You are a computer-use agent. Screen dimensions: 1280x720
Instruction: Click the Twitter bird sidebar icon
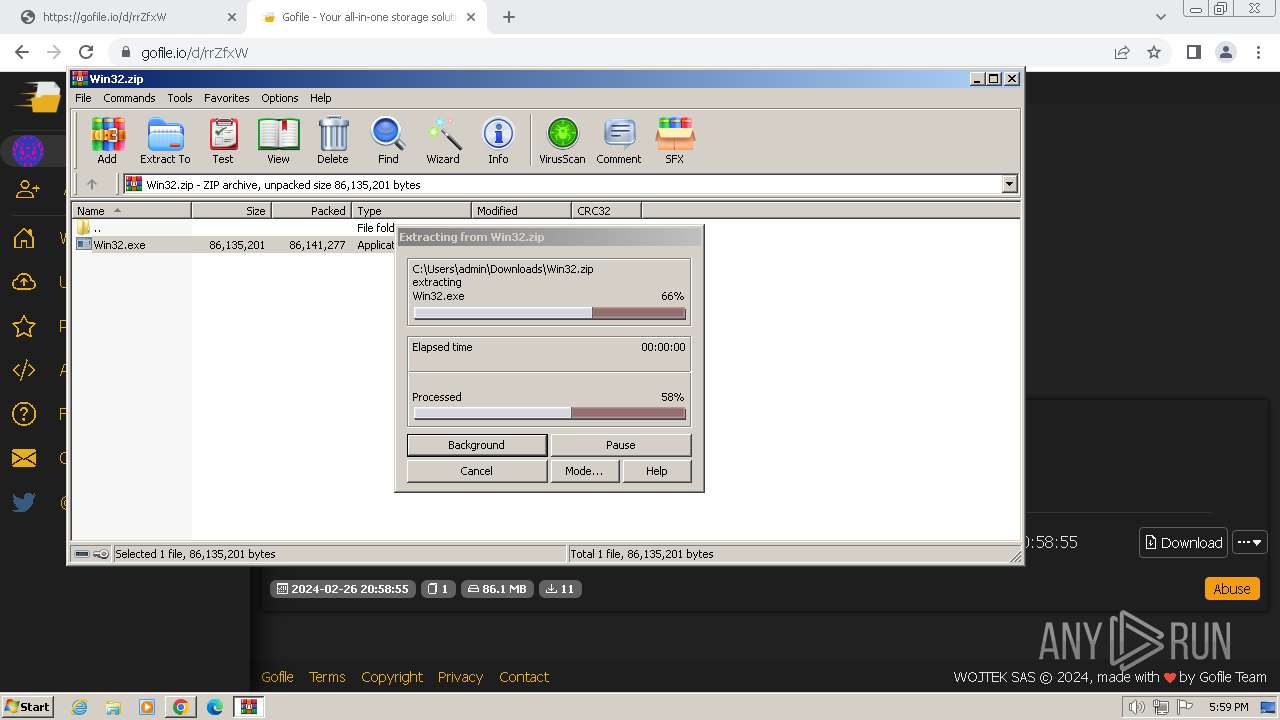point(24,502)
